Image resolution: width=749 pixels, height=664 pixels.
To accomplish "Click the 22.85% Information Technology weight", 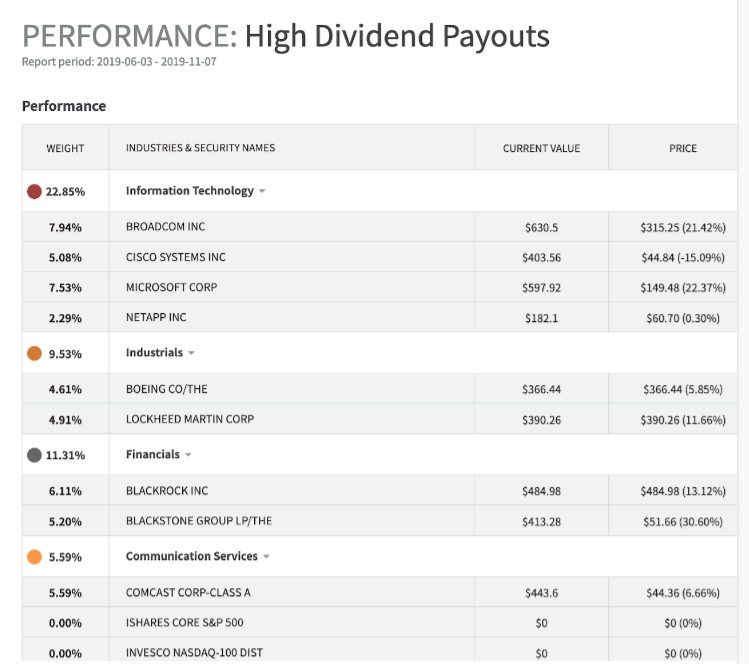I will pyautogui.click(x=65, y=192).
